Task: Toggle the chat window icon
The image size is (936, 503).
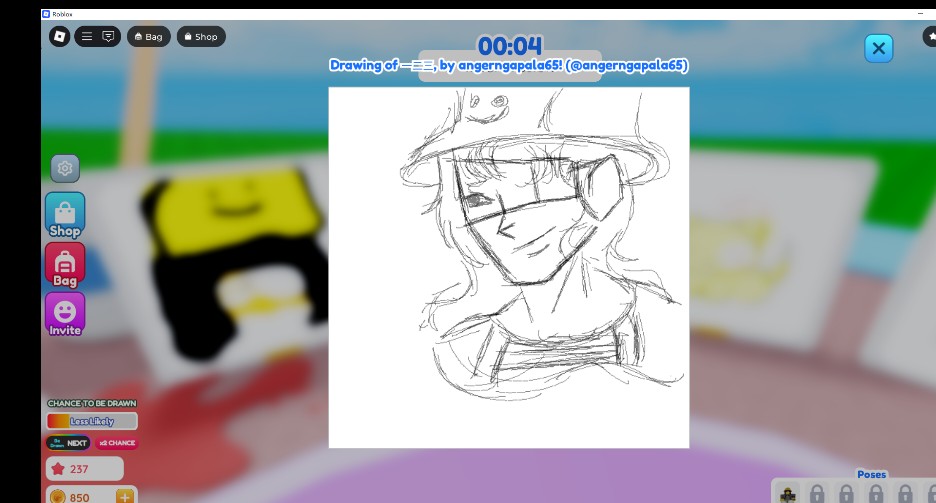Action: click(108, 37)
